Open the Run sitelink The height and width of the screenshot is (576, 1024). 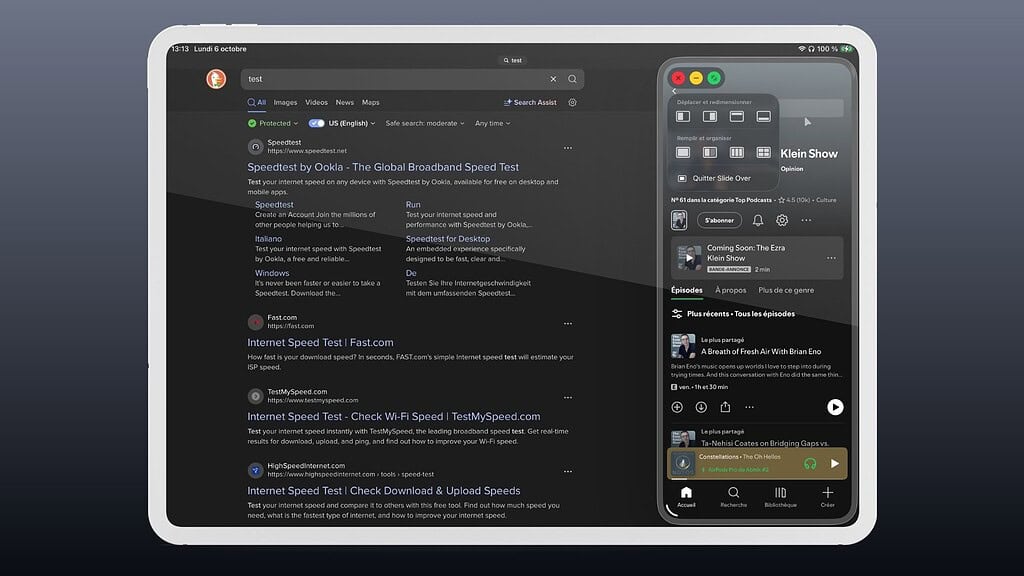point(413,204)
